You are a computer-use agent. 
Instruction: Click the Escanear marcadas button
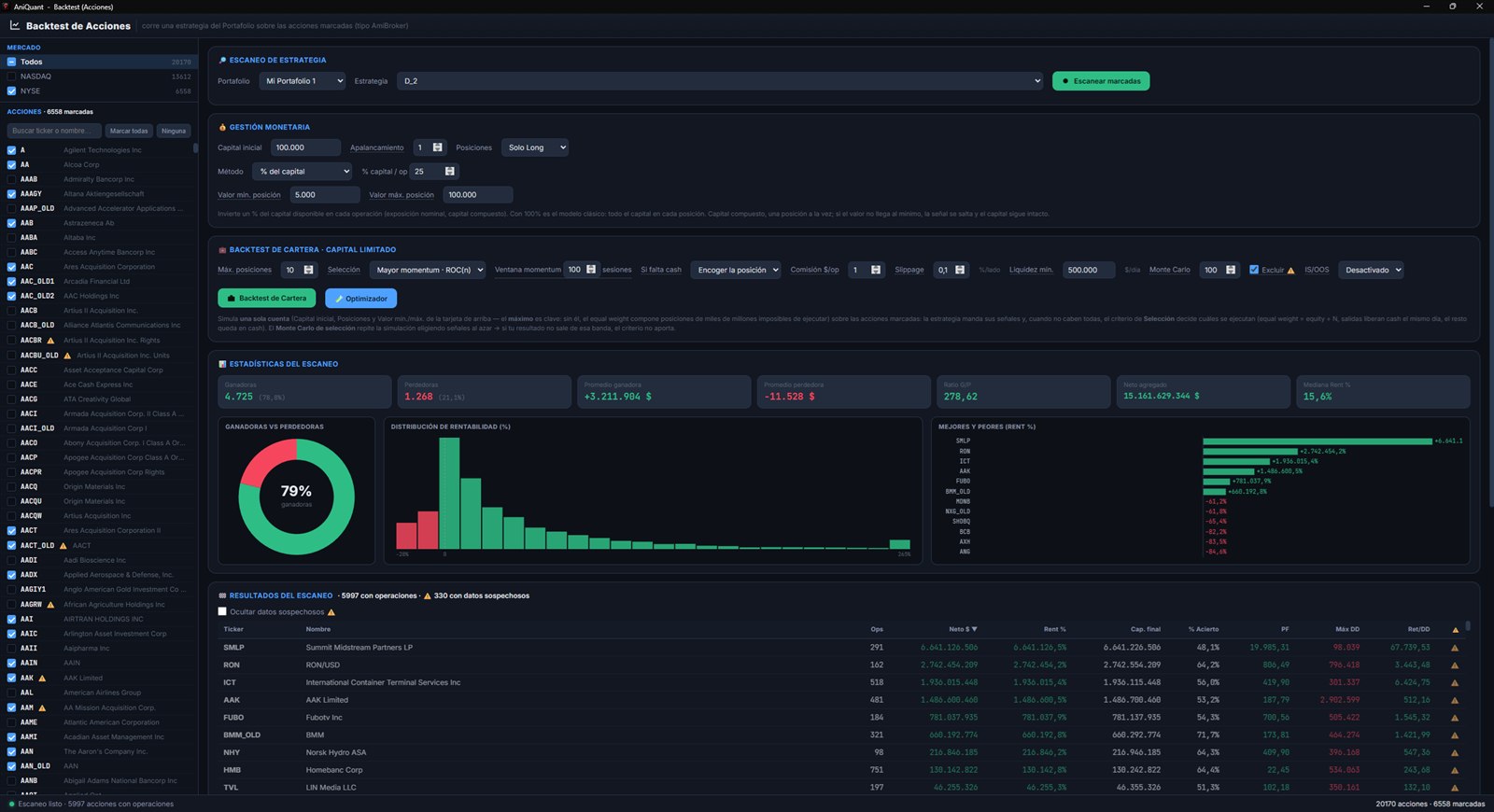(x=1101, y=81)
